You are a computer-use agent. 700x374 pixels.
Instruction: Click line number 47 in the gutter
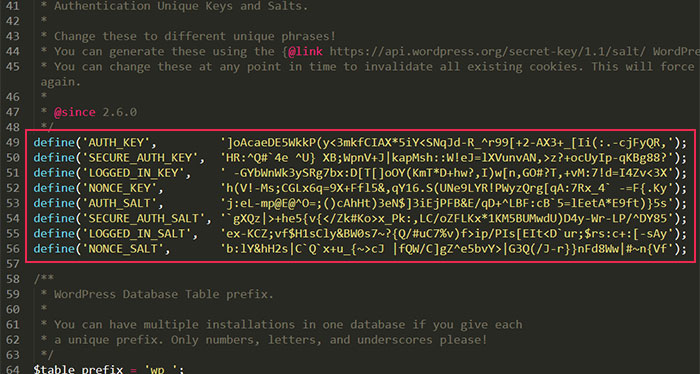click(13, 112)
